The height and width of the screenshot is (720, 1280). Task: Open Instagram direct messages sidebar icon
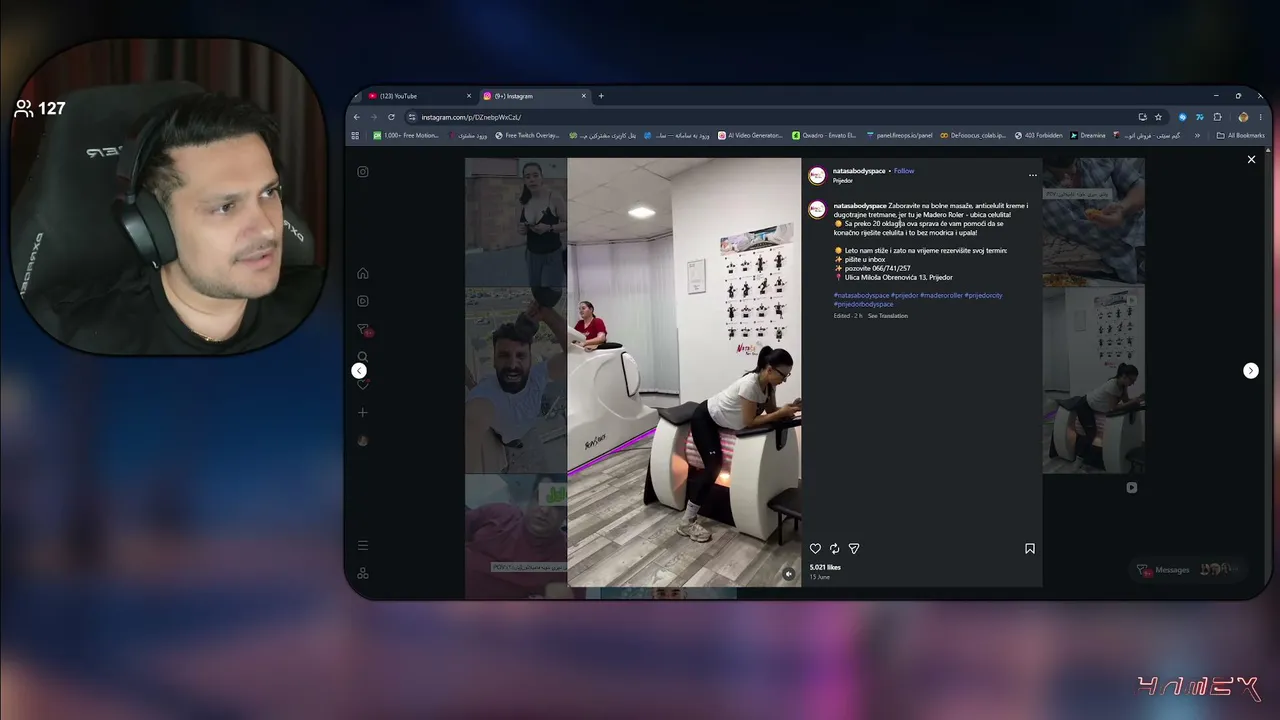click(x=363, y=329)
